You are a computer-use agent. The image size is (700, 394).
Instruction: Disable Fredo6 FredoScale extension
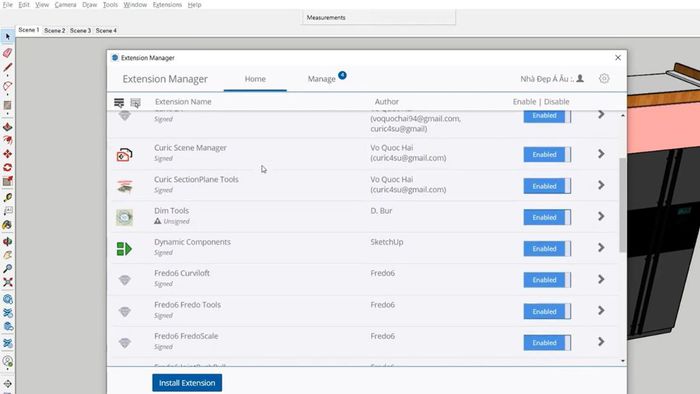(547, 343)
